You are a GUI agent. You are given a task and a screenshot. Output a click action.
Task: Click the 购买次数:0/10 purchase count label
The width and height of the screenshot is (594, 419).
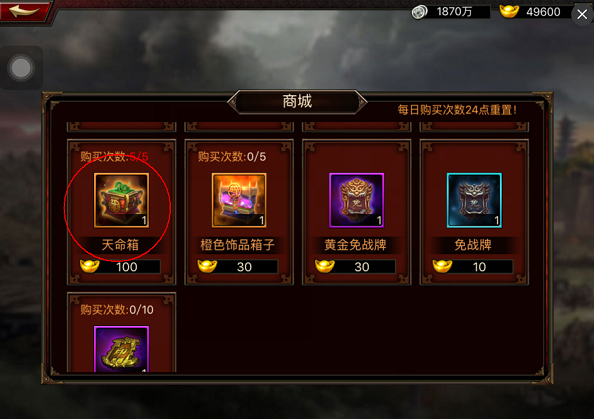117,310
